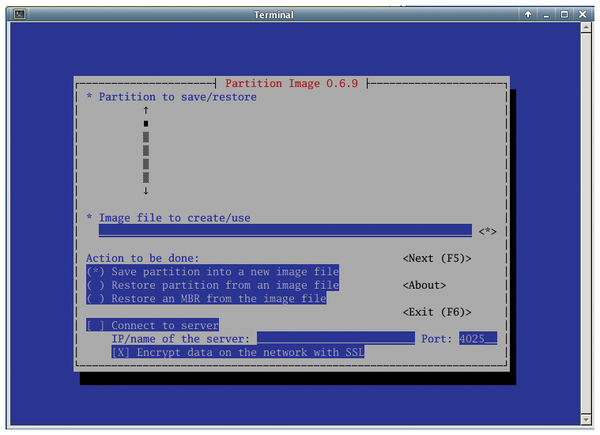
Task: Click the Partition to save/restore label
Action: [178, 97]
